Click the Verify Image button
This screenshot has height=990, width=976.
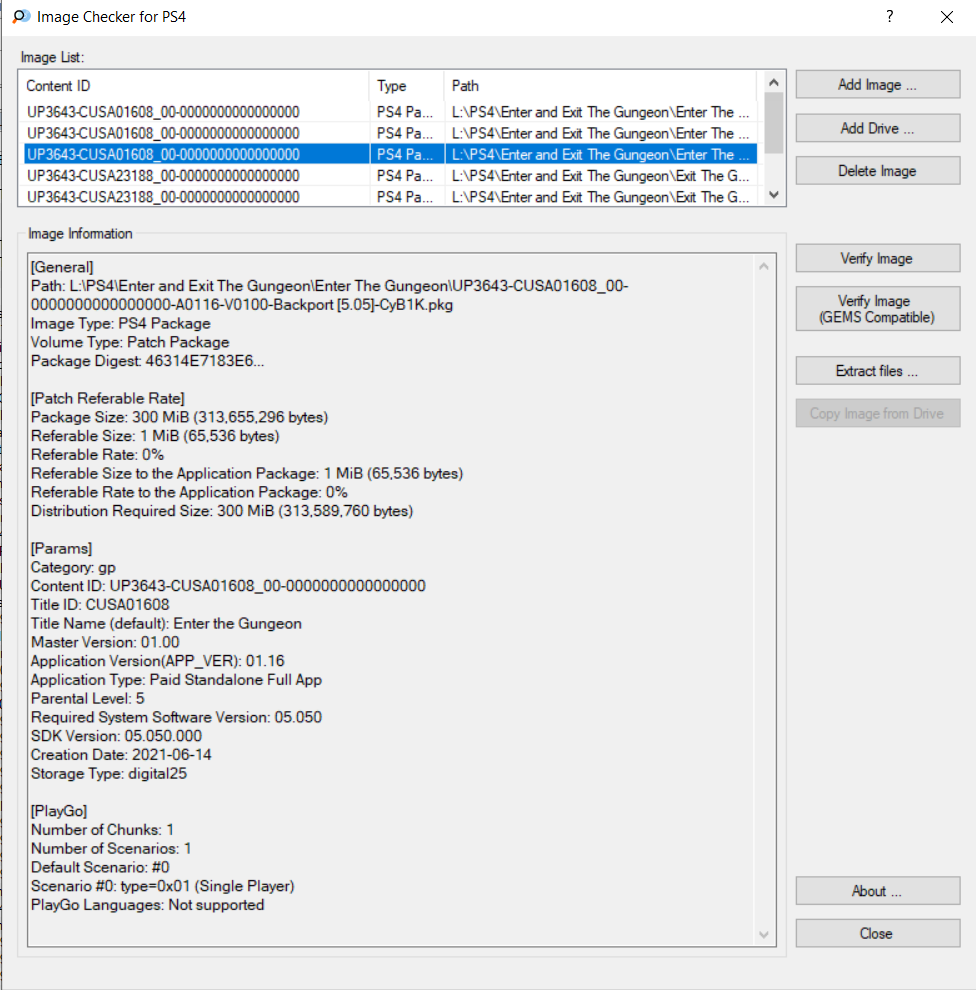point(877,259)
